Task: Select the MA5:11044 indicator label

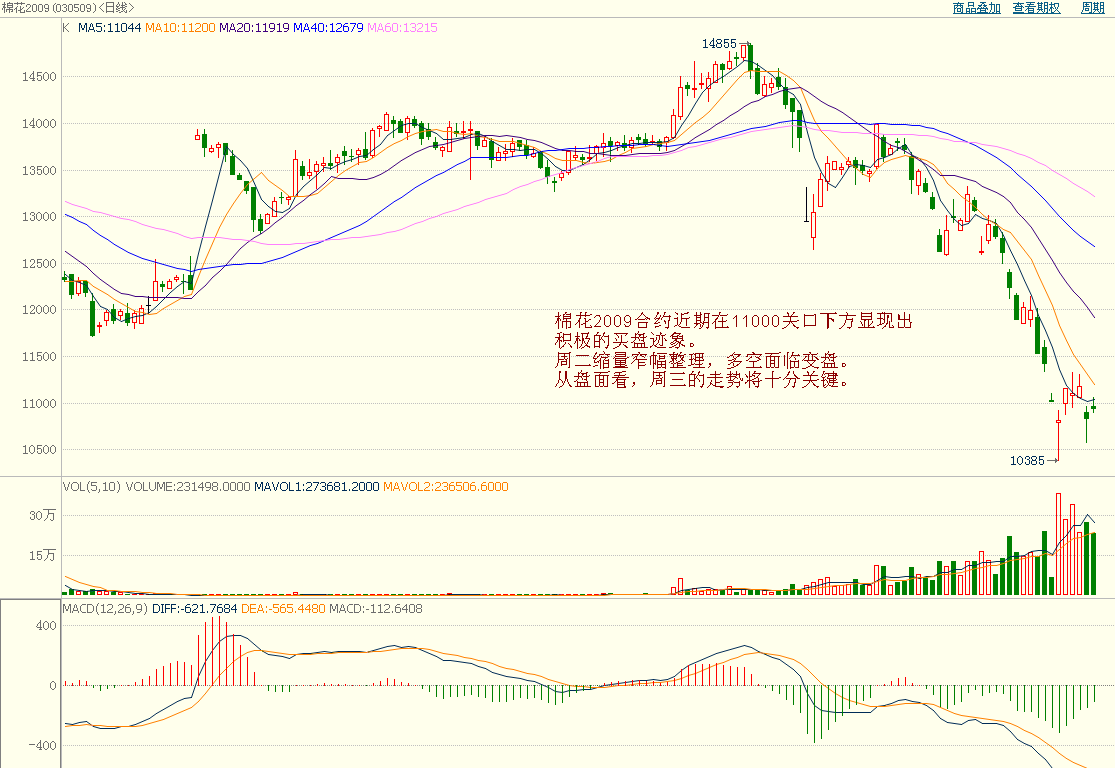Action: 107,28
